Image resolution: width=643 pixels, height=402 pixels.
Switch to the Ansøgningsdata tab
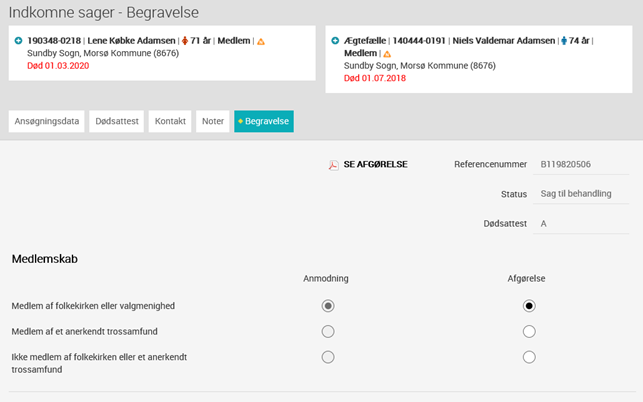[47, 121]
